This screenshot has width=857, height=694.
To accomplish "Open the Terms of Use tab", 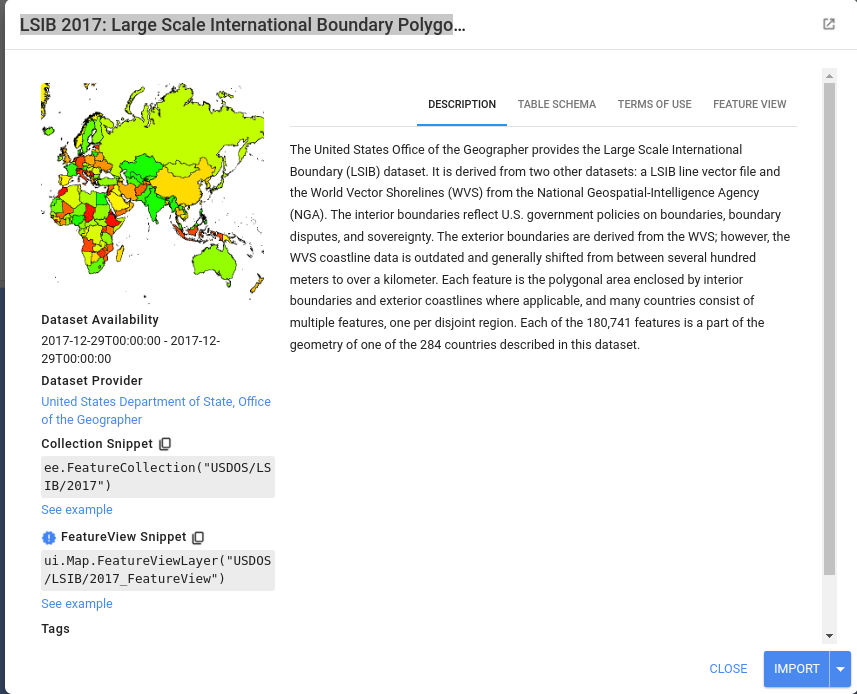I will point(654,104).
